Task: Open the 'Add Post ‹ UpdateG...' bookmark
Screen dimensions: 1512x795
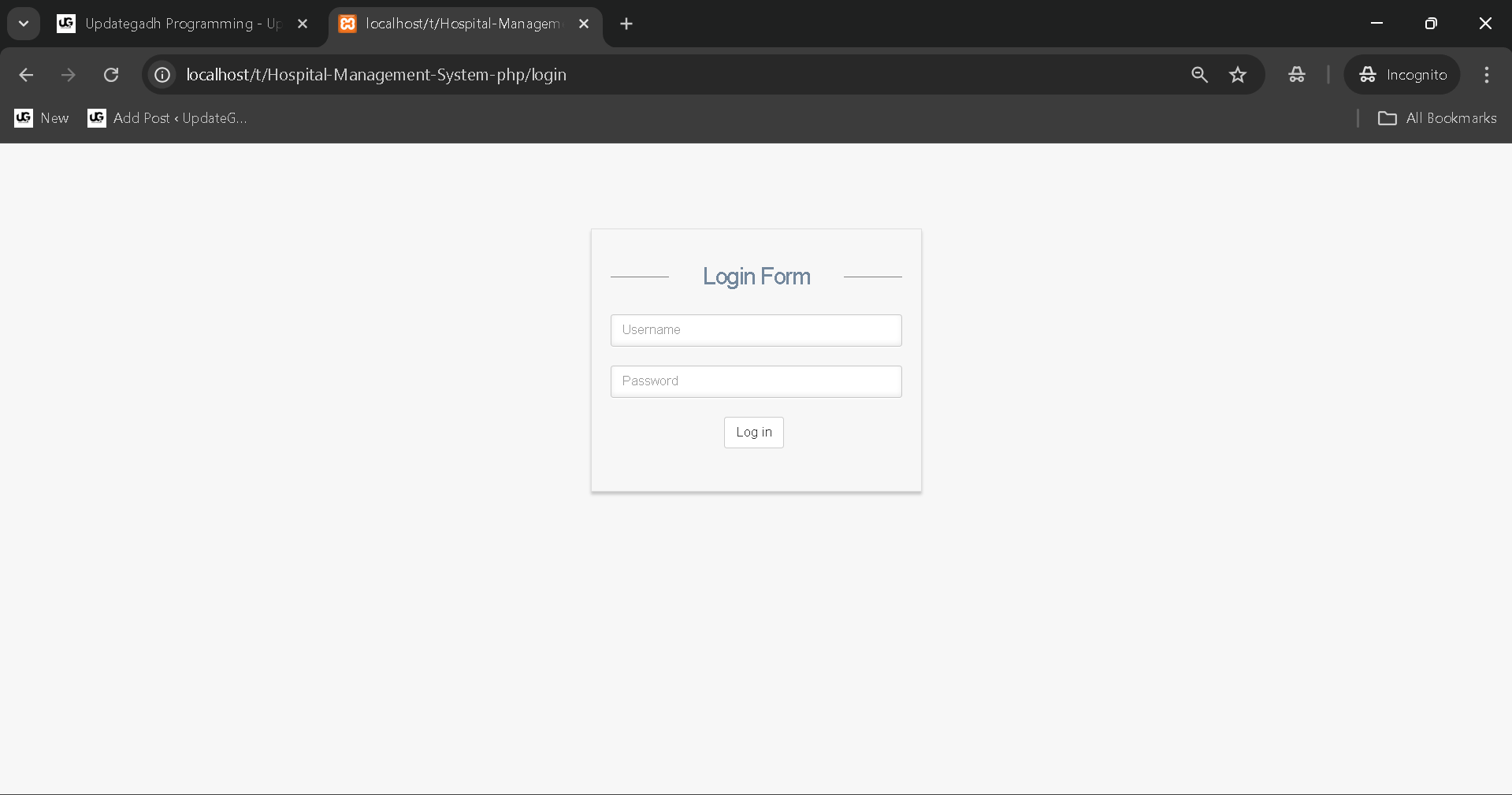Action: pyautogui.click(x=168, y=118)
